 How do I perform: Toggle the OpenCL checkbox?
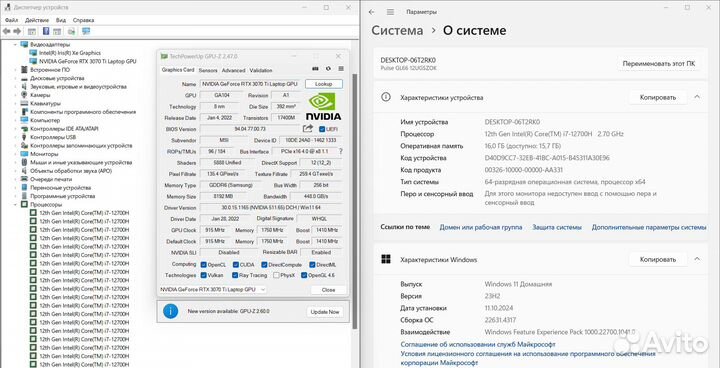(x=203, y=265)
